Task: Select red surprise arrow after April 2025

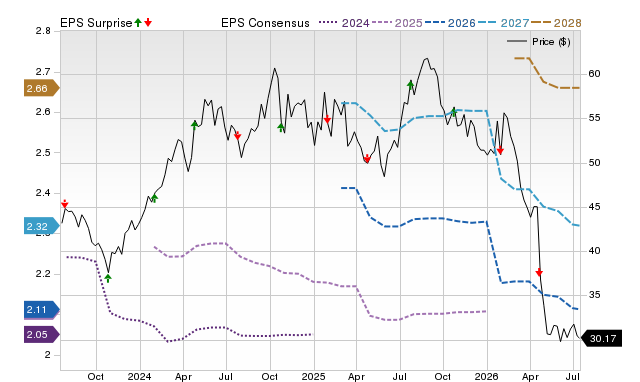Action: point(367,158)
